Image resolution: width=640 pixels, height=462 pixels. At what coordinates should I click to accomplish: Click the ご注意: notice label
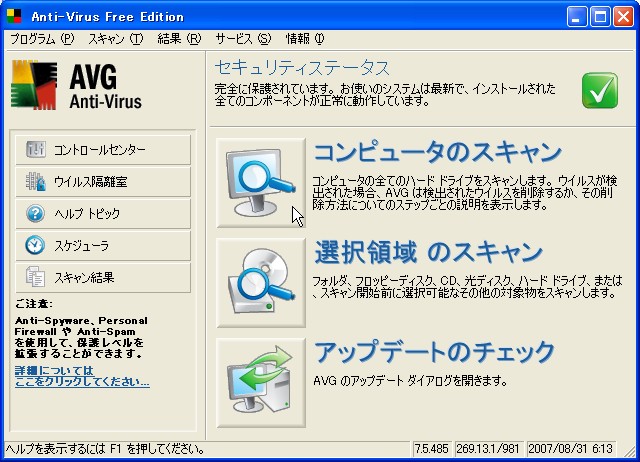pyautogui.click(x=34, y=304)
